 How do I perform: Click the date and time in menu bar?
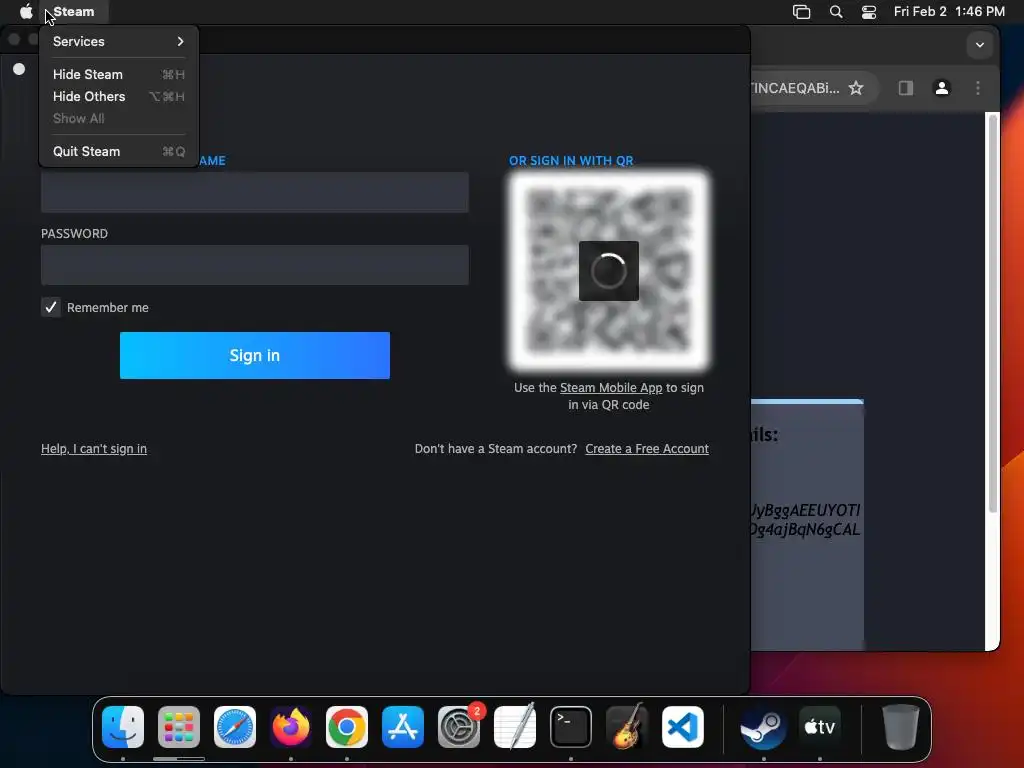pos(949,12)
